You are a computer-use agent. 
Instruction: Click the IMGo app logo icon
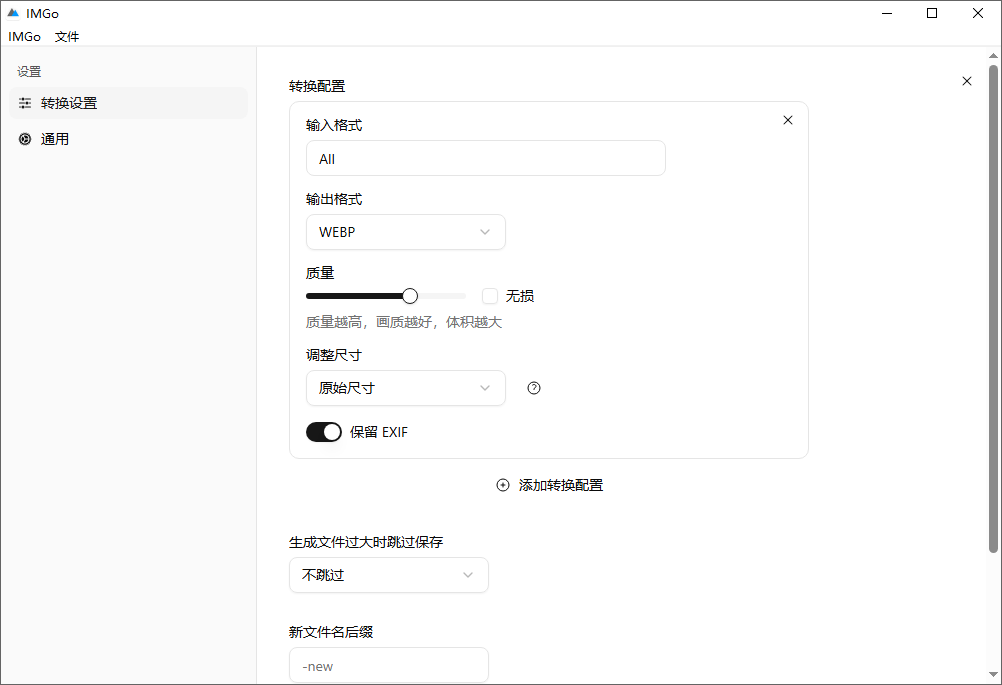(x=13, y=13)
